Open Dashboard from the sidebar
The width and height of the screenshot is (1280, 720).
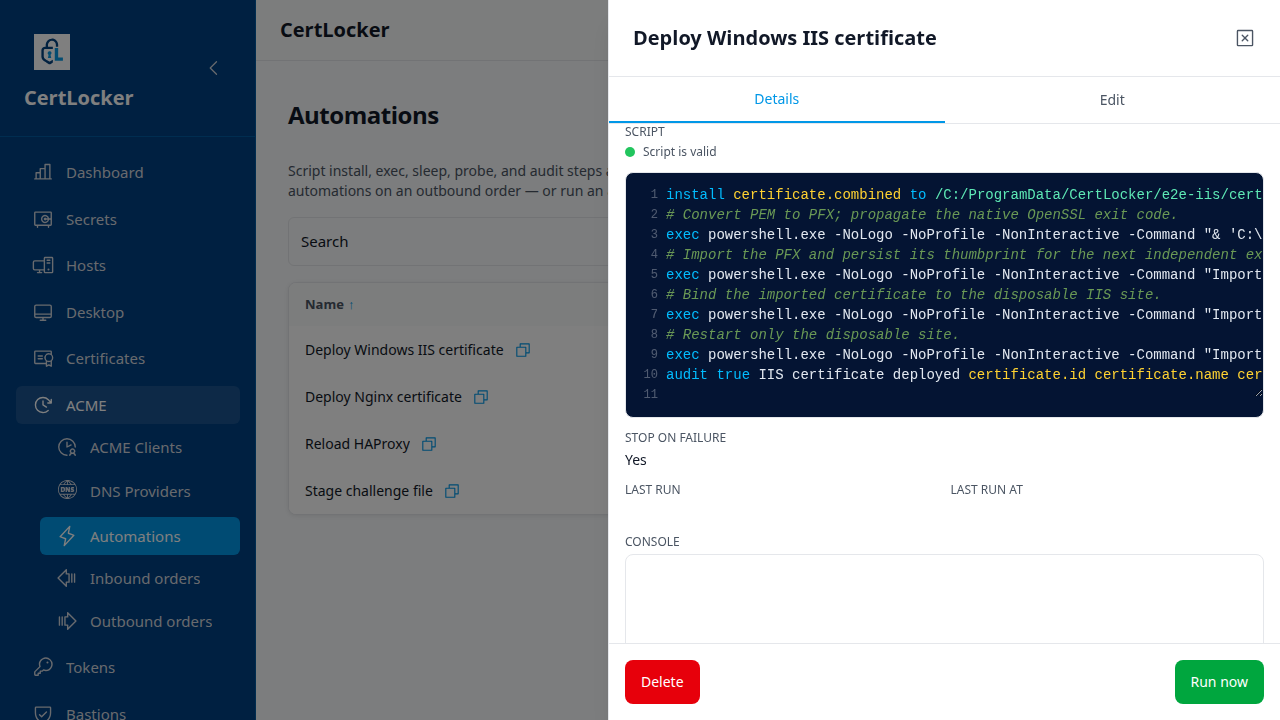click(128, 172)
